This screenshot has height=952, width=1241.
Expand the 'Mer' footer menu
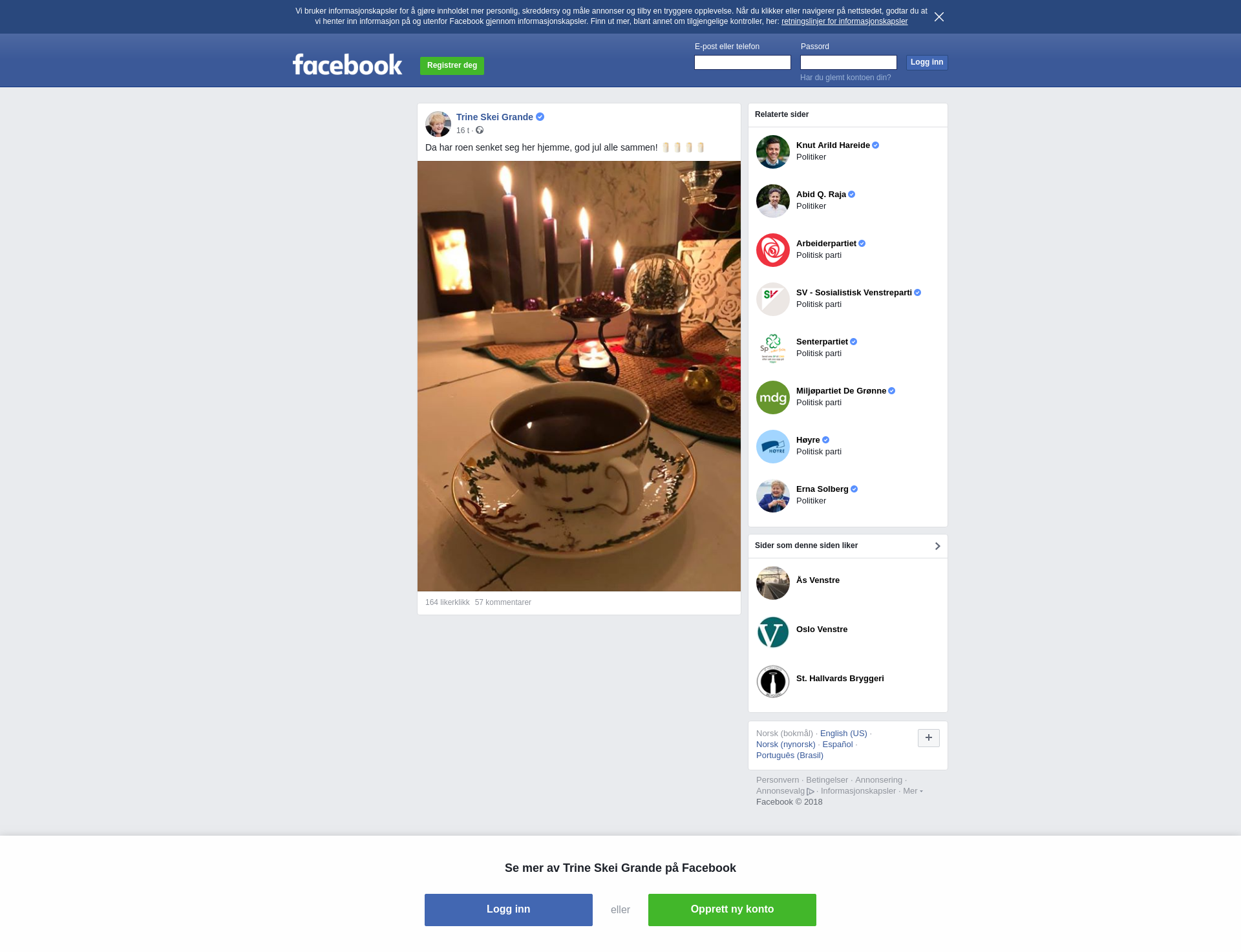tap(913, 791)
